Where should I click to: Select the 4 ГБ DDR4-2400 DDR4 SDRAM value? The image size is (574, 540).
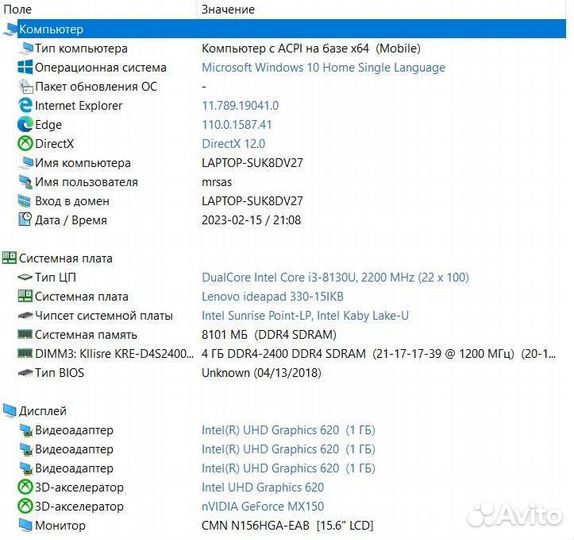pyautogui.click(x=379, y=354)
